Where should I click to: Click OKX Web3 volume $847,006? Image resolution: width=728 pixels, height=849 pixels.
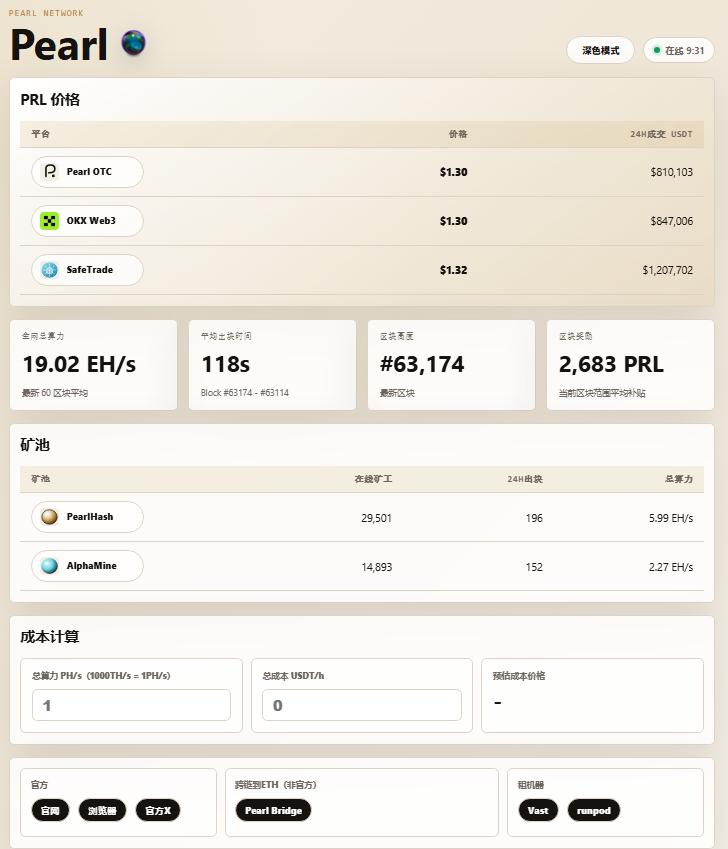click(x=671, y=221)
